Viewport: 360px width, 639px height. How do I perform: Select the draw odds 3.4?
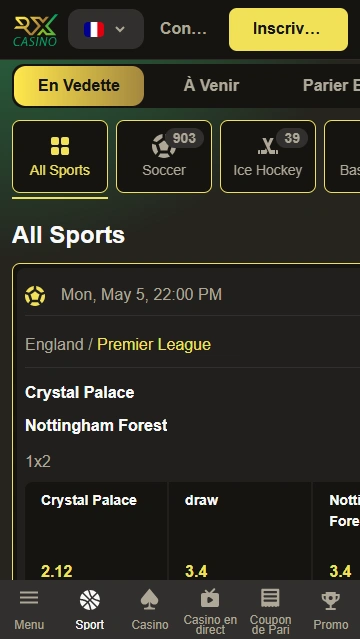pos(240,531)
